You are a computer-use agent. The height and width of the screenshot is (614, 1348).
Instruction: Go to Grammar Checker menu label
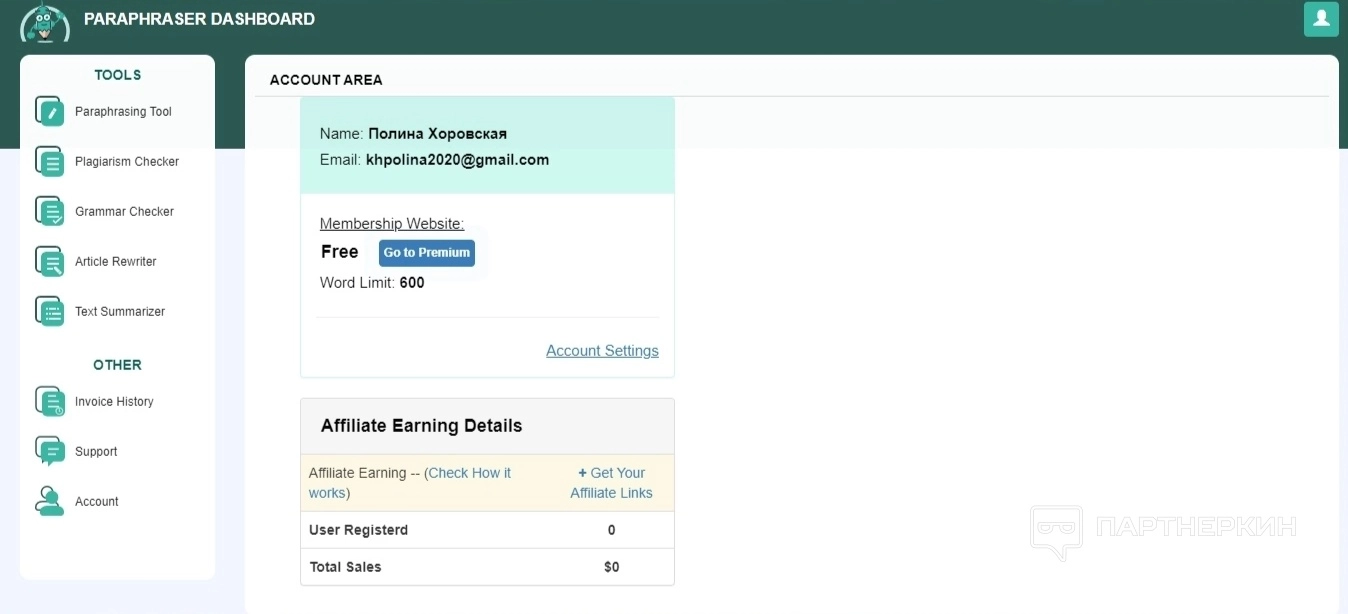point(124,212)
